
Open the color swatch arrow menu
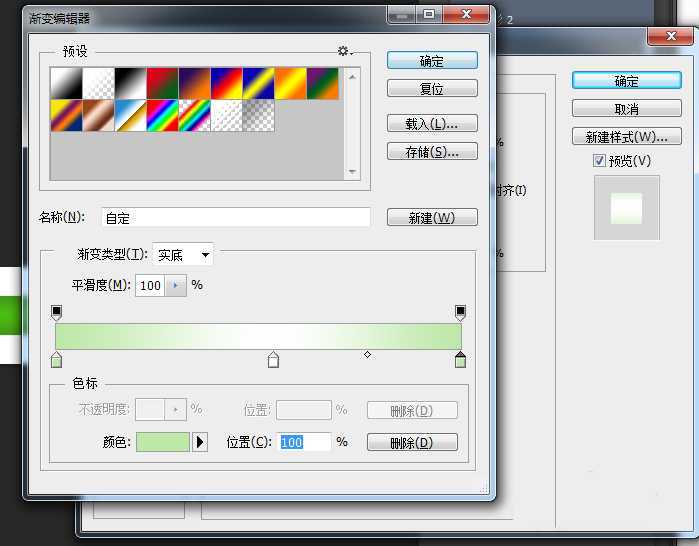point(200,442)
